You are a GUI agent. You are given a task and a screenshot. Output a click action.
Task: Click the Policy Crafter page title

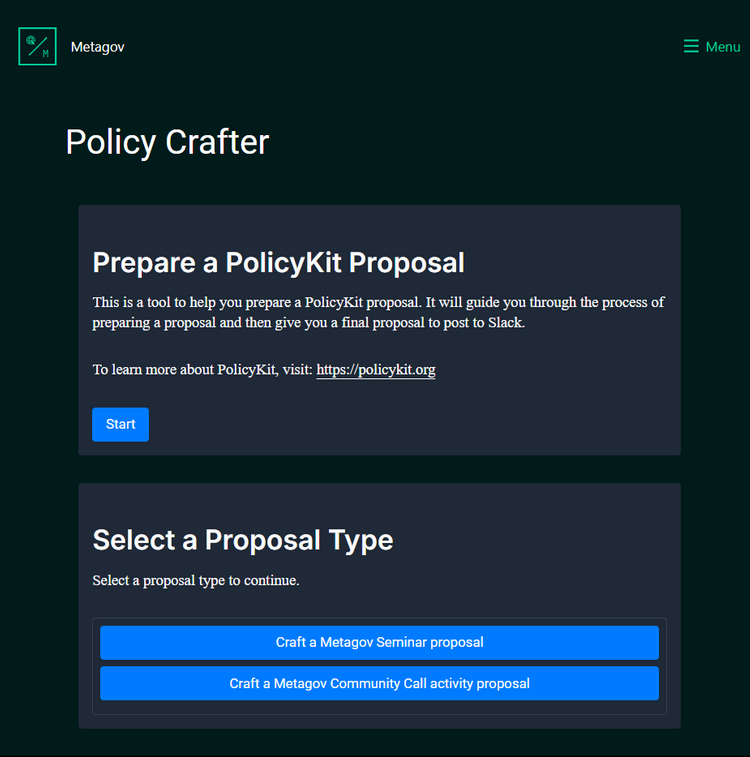[167, 142]
